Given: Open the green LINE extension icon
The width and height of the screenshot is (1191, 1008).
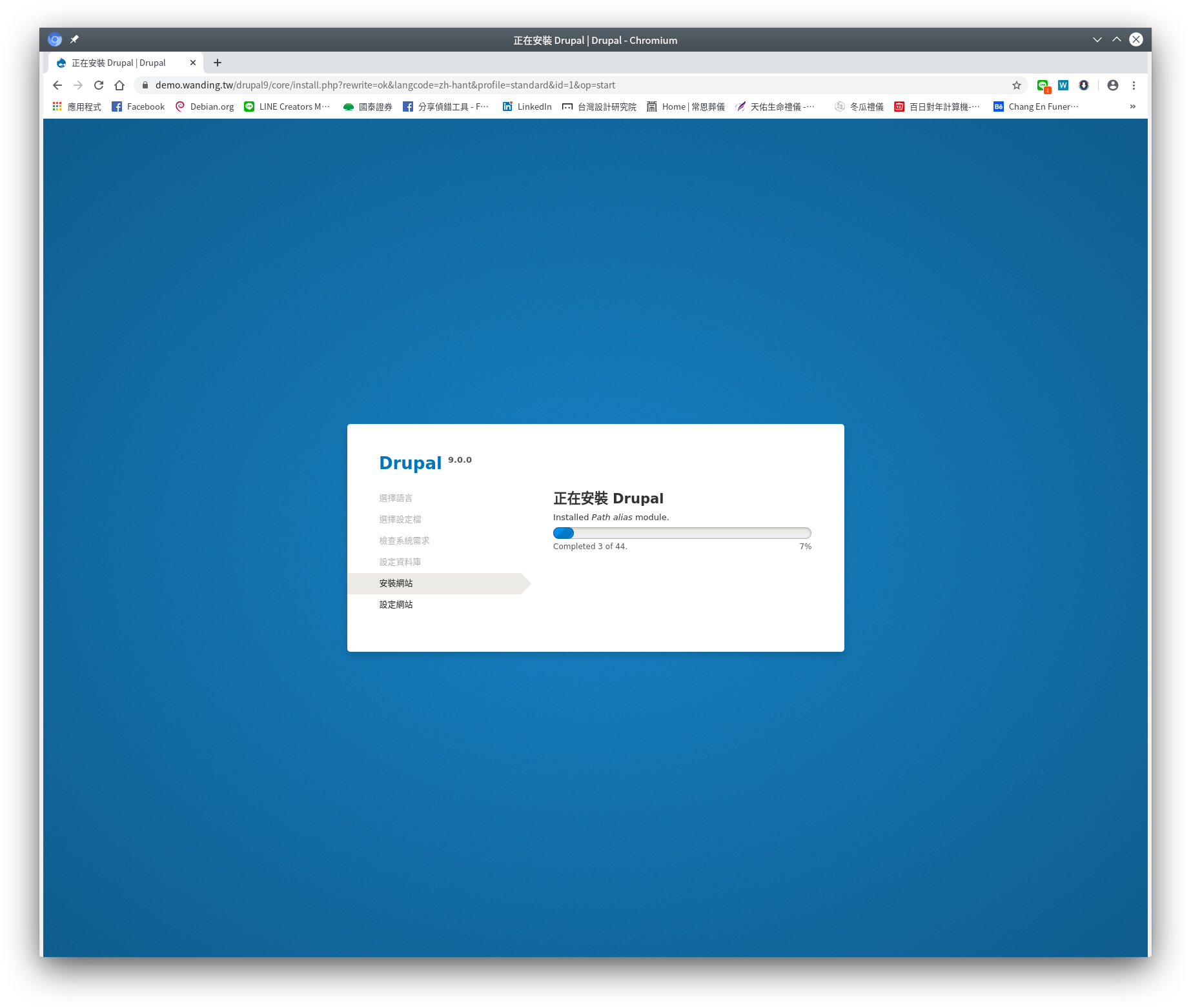Looking at the screenshot, I should point(1043,86).
